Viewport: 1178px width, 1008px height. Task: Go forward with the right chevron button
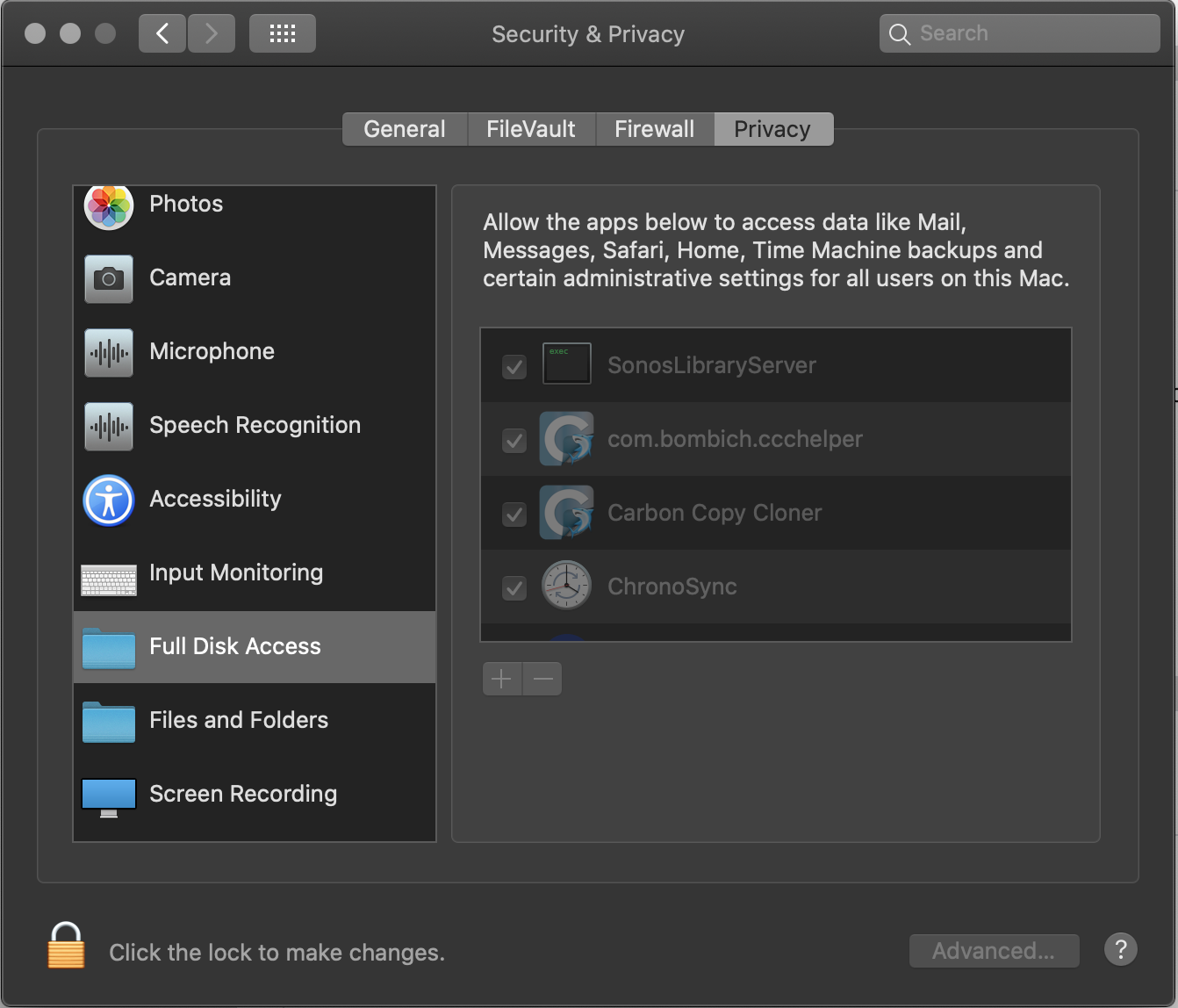[211, 33]
